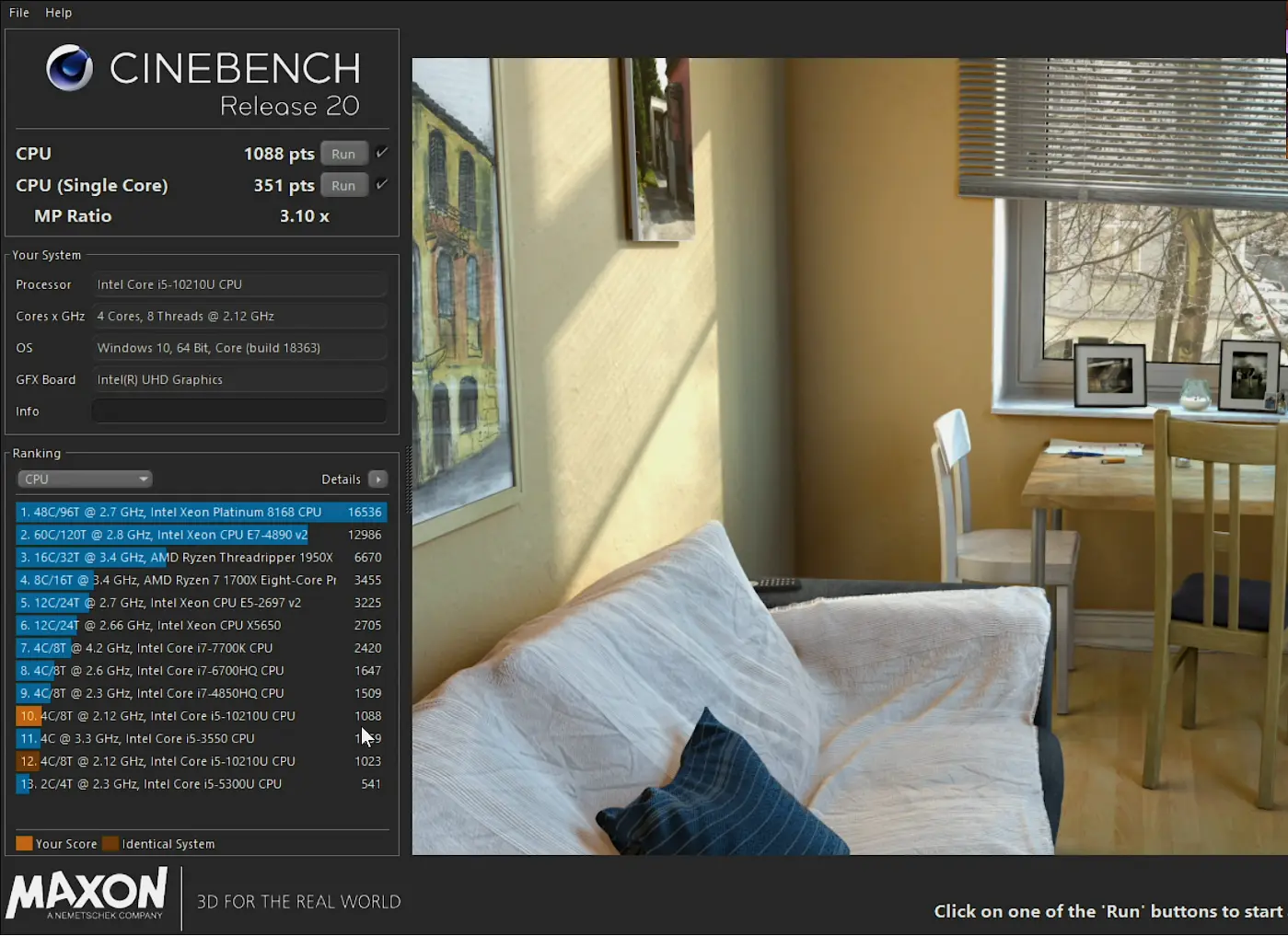1288x936 pixels.
Task: Select ranking row Intel Core i7-6700HQ CPU
Action: (x=201, y=671)
